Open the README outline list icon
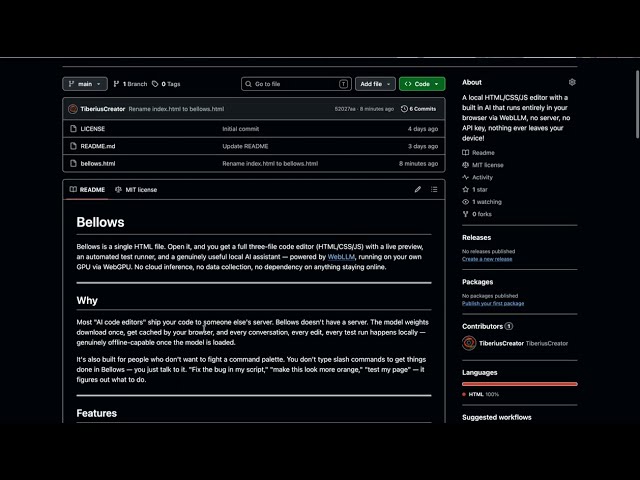This screenshot has height=480, width=640. click(x=434, y=189)
